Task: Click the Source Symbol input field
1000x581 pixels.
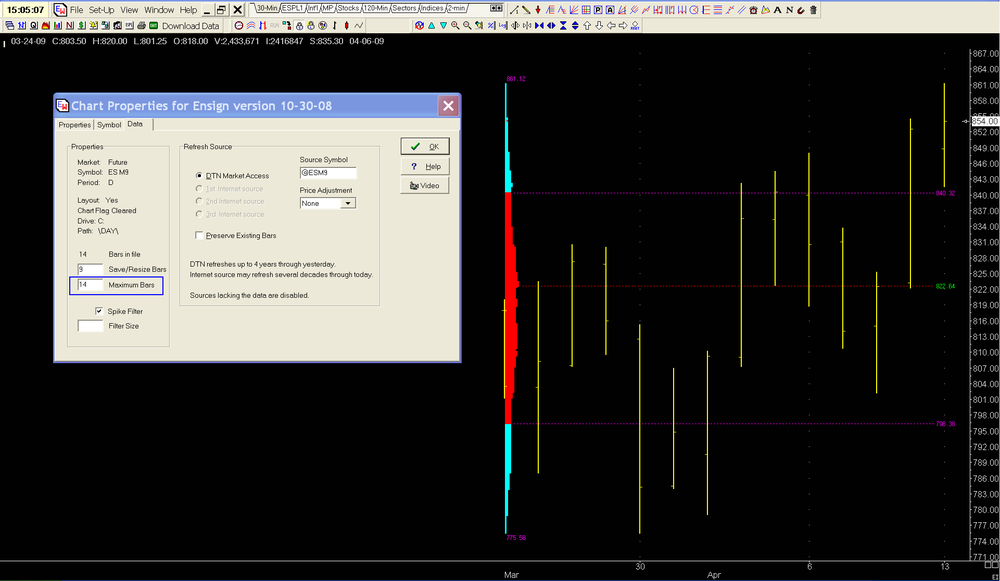Action: pyautogui.click(x=328, y=173)
